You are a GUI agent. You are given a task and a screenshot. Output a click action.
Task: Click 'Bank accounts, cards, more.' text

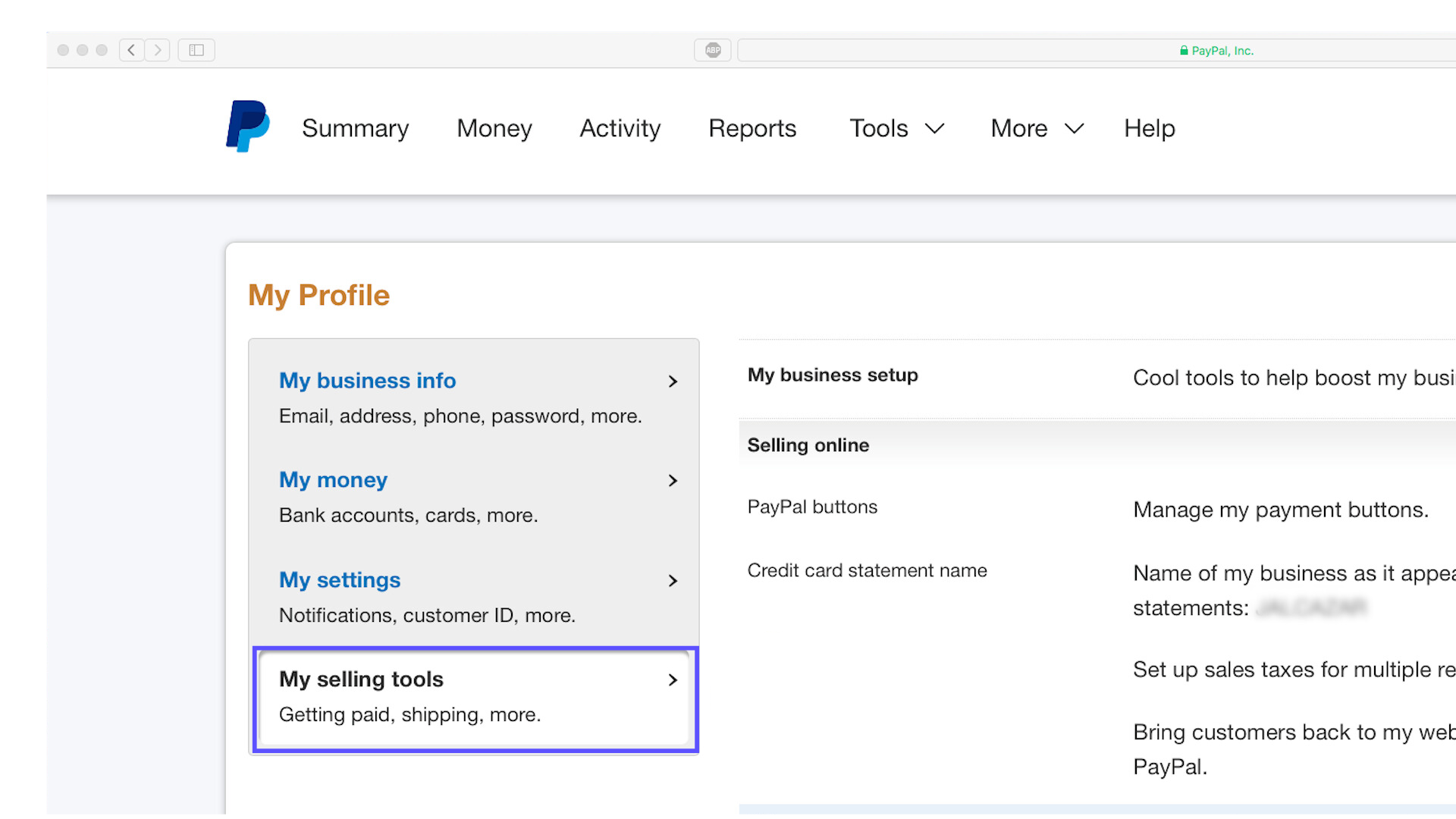click(x=408, y=515)
